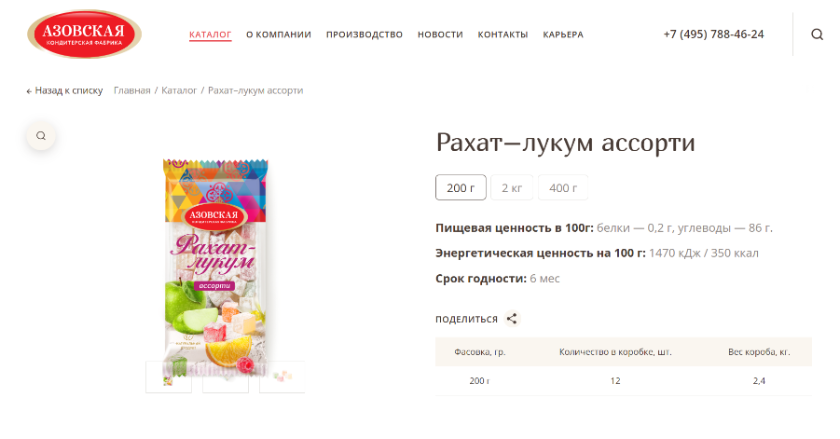Click the Каталог breadcrumb link

(x=179, y=91)
